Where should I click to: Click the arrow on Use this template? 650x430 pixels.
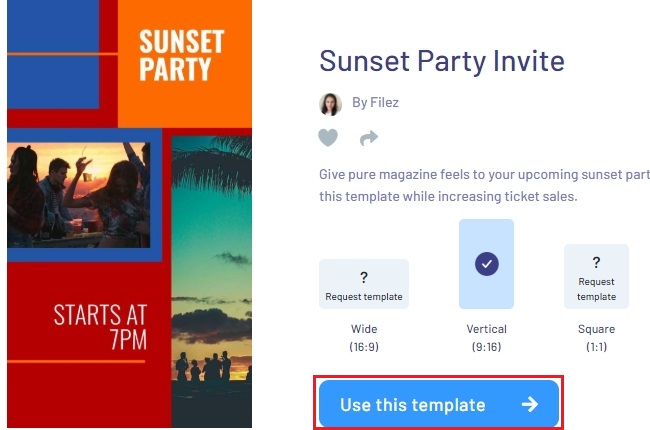coord(530,405)
